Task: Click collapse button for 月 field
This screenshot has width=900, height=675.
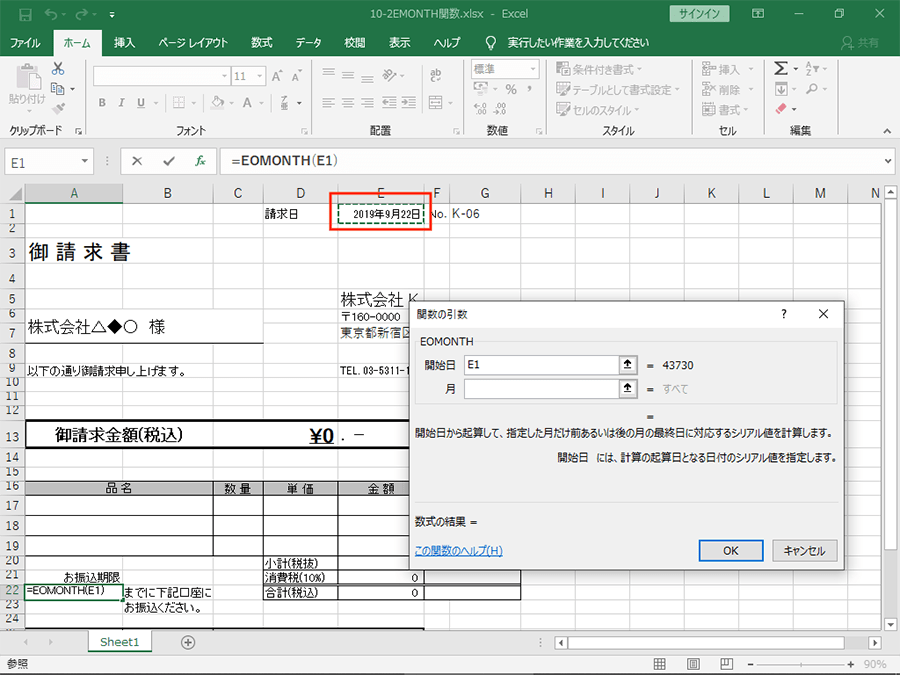Action: point(628,388)
